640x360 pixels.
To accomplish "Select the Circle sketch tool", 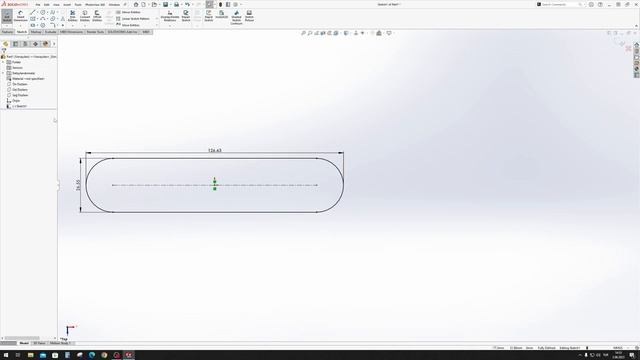I will tap(42, 12).
